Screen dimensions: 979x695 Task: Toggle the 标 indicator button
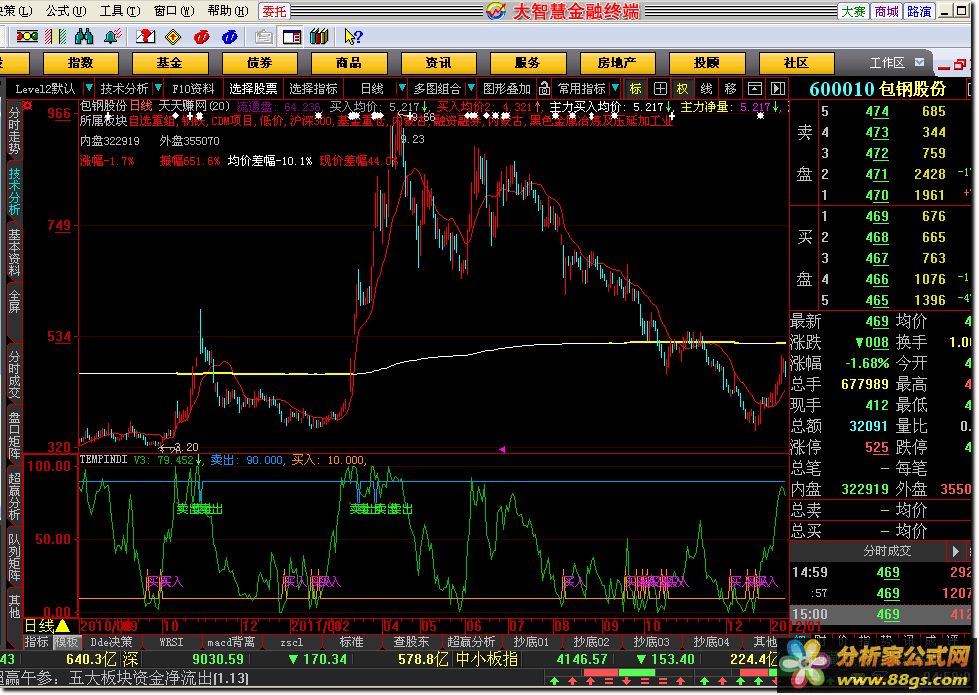pyautogui.click(x=636, y=89)
